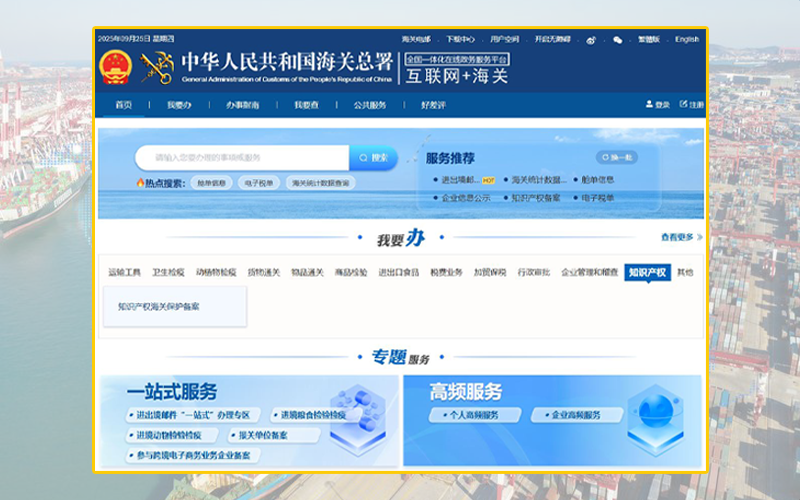This screenshot has height=500, width=800.
Task: Open 报关单位备案 one-stop service link
Action: [274, 435]
